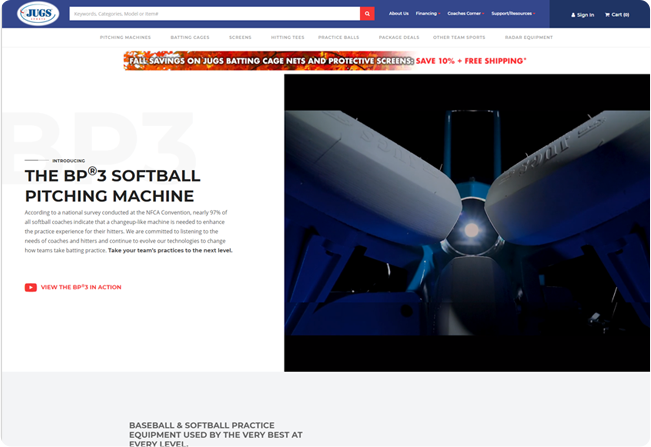
Task: Click the YouTube play icon
Action: coord(31,287)
